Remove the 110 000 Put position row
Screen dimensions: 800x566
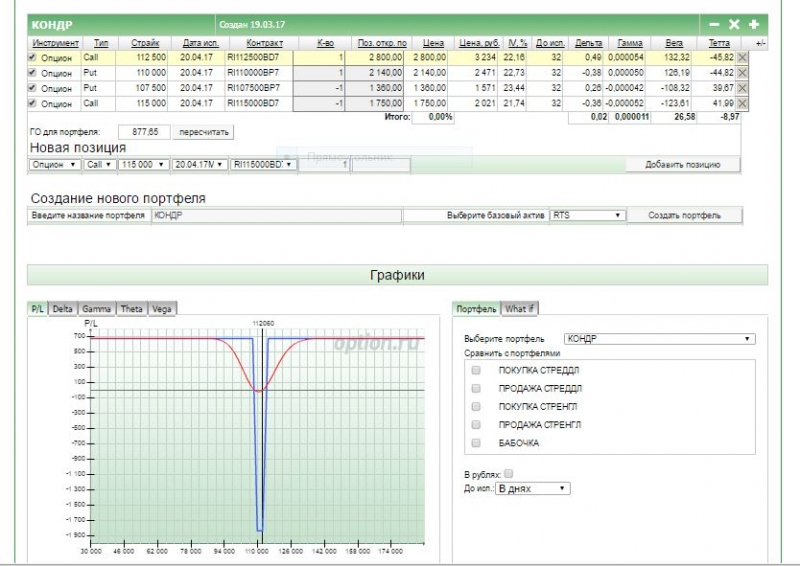[742, 74]
